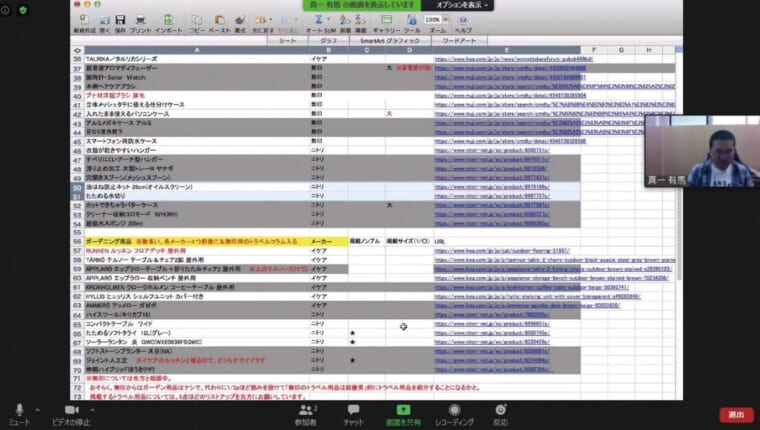Open the reactions (反応) icon
760x430 pixels.
pos(499,413)
